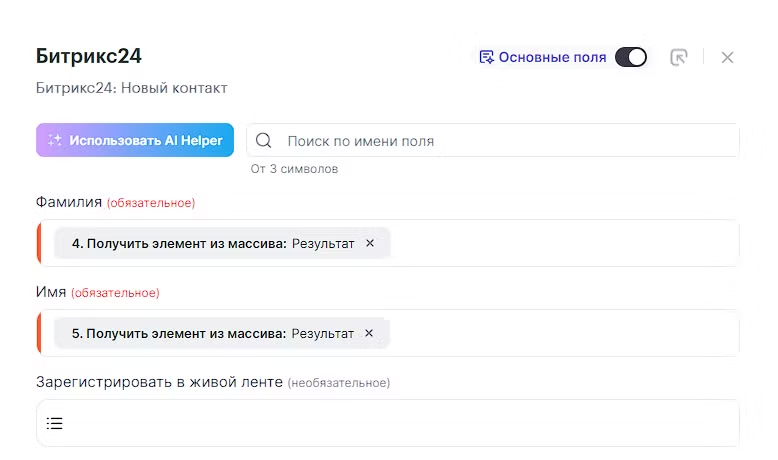This screenshot has height=460, width=778.
Task: Click the Зарегистрировать в живой ленте label
Action: coord(160,382)
